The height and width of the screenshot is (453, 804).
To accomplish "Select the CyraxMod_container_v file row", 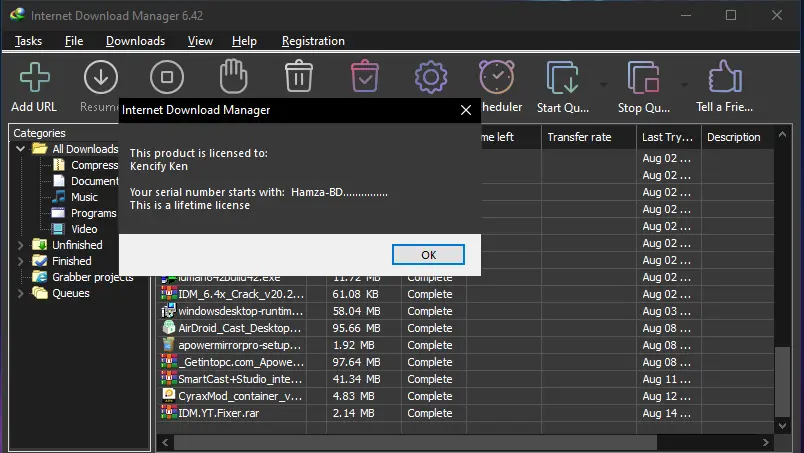I will [x=467, y=396].
